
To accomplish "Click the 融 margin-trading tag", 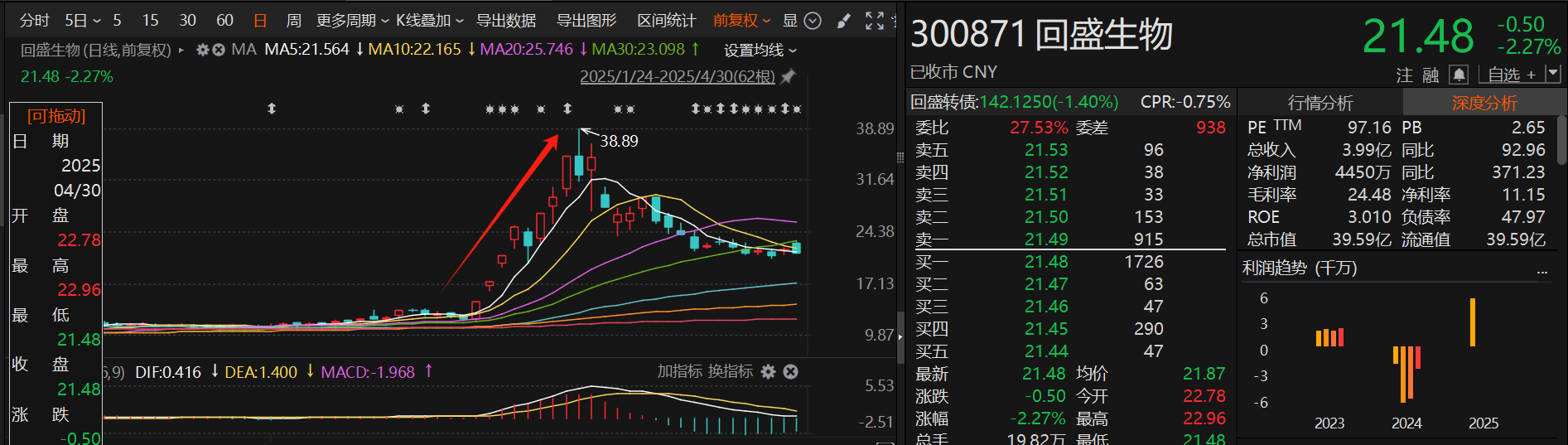I will (1431, 75).
